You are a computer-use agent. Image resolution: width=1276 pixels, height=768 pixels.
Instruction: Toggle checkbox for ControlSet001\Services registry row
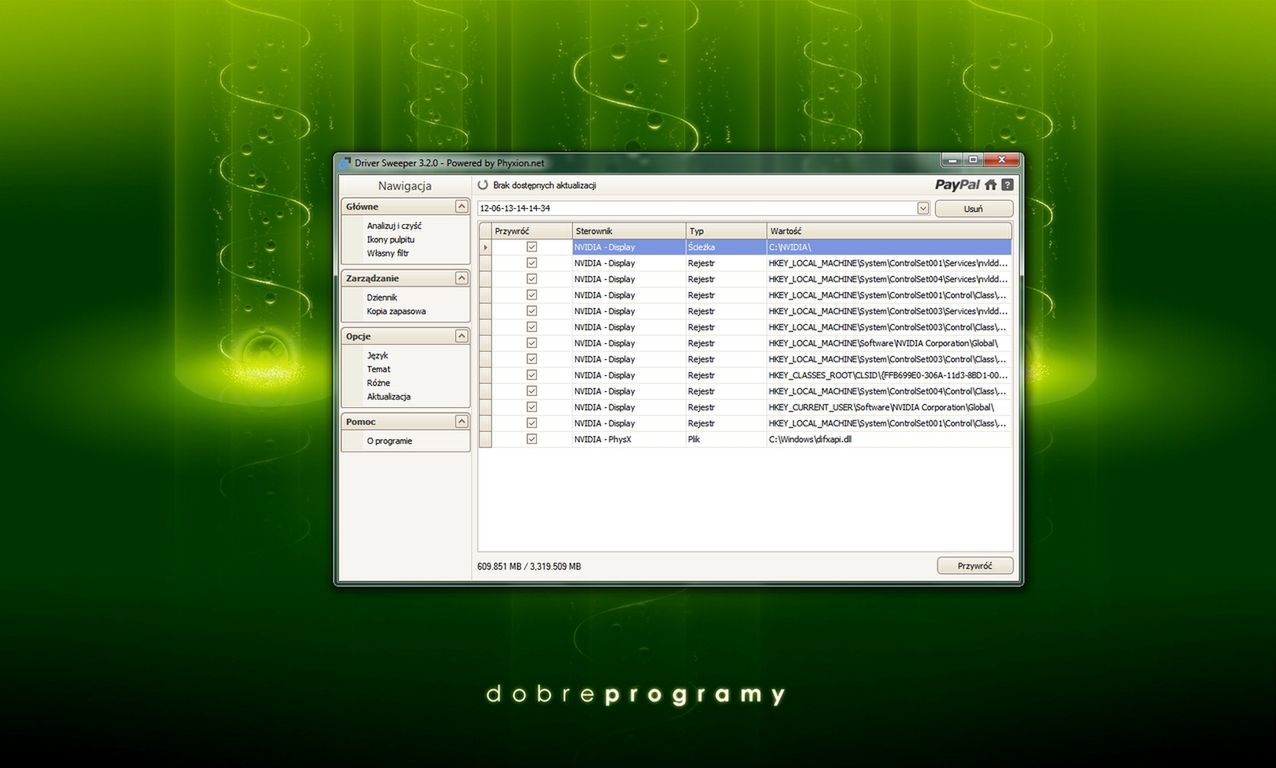tap(532, 263)
